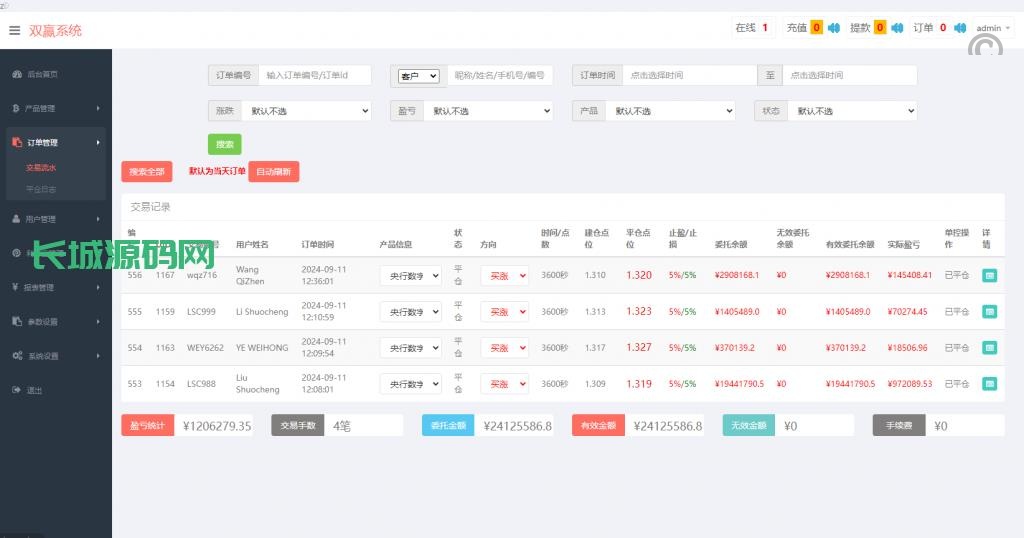Viewport: 1024px width, 538px height.
Task: Click the speaker icon next to 充值
Action: click(833, 28)
